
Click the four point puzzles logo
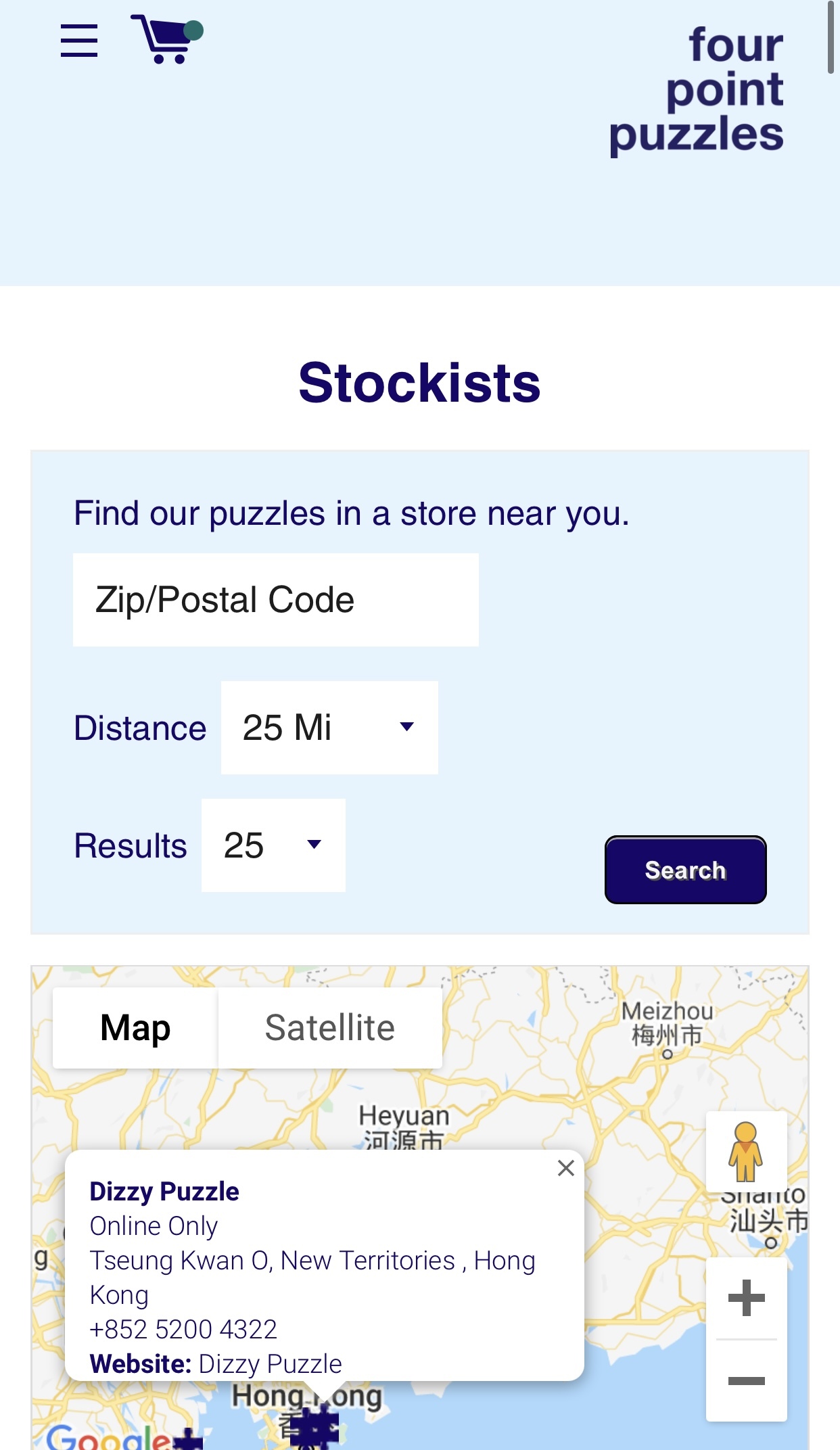coord(697,89)
